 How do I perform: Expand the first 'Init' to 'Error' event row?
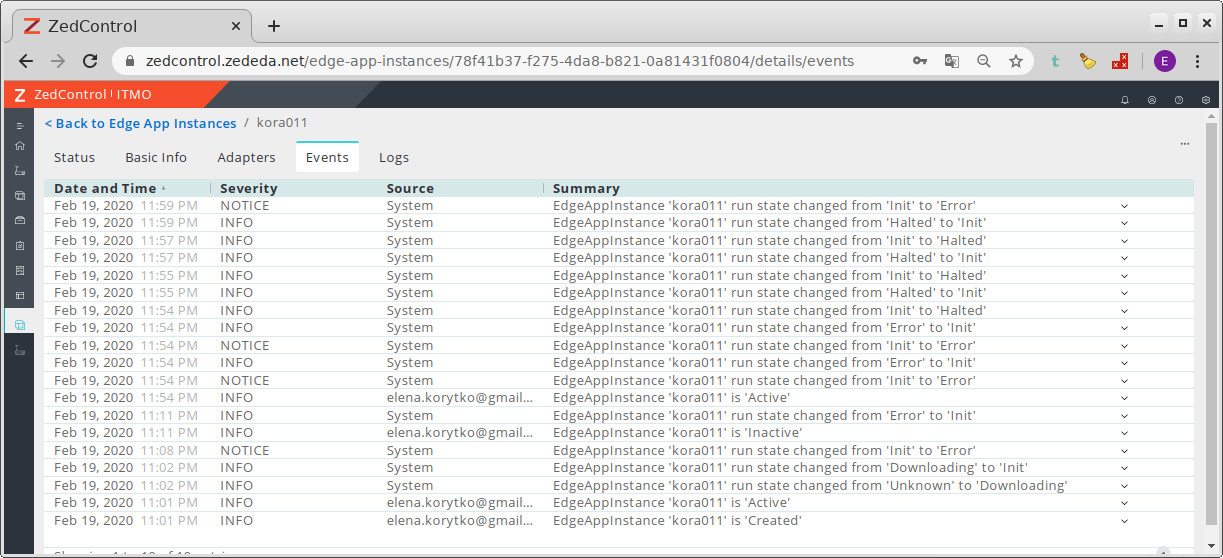point(1124,206)
